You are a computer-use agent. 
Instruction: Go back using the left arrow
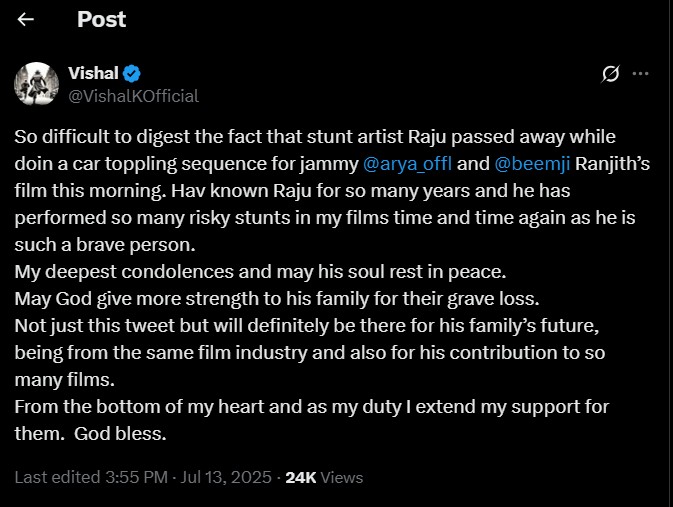tap(26, 20)
